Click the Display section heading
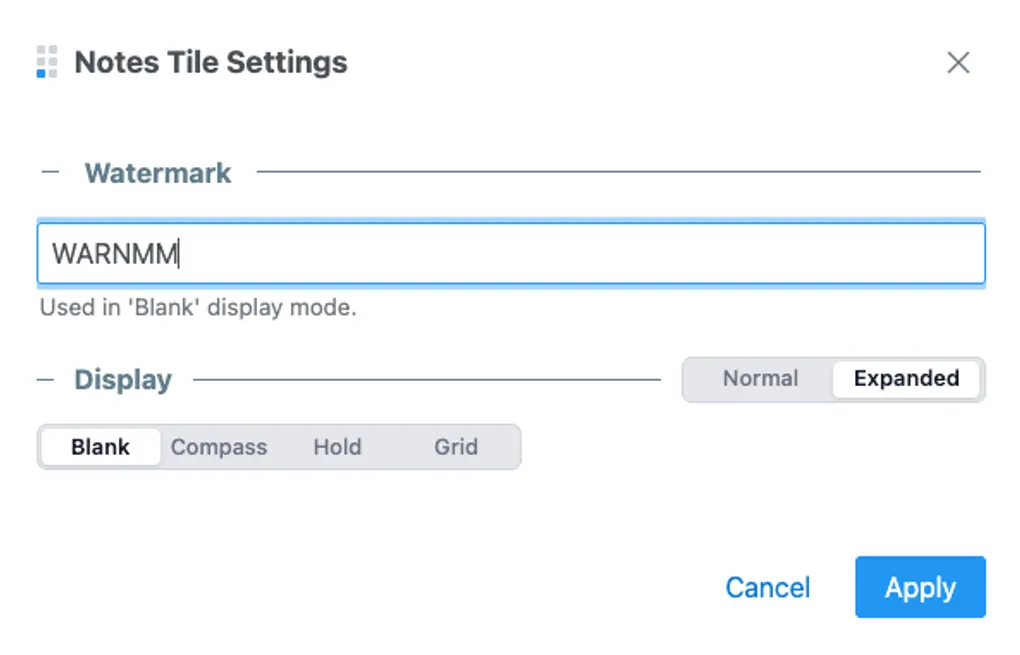Screen dimensions: 1020x655 [123, 380]
